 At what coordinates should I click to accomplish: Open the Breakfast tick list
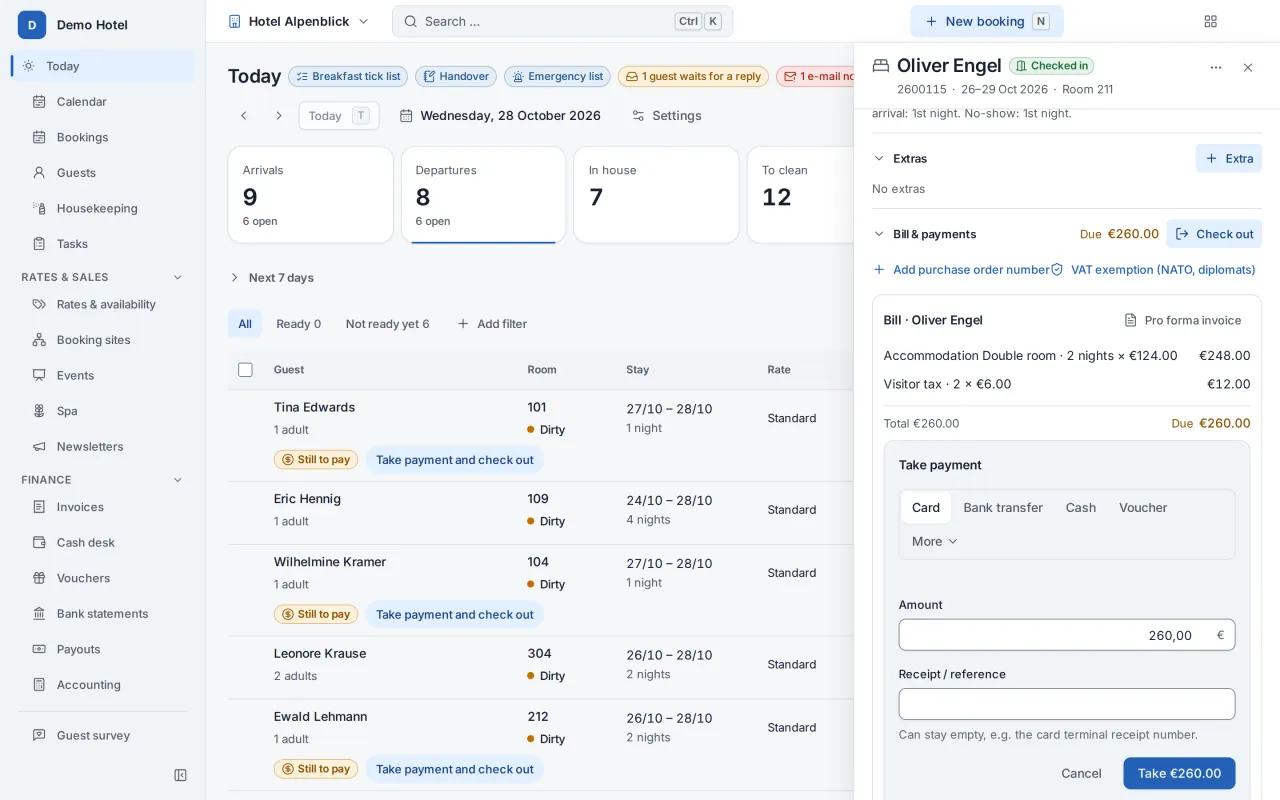(347, 76)
